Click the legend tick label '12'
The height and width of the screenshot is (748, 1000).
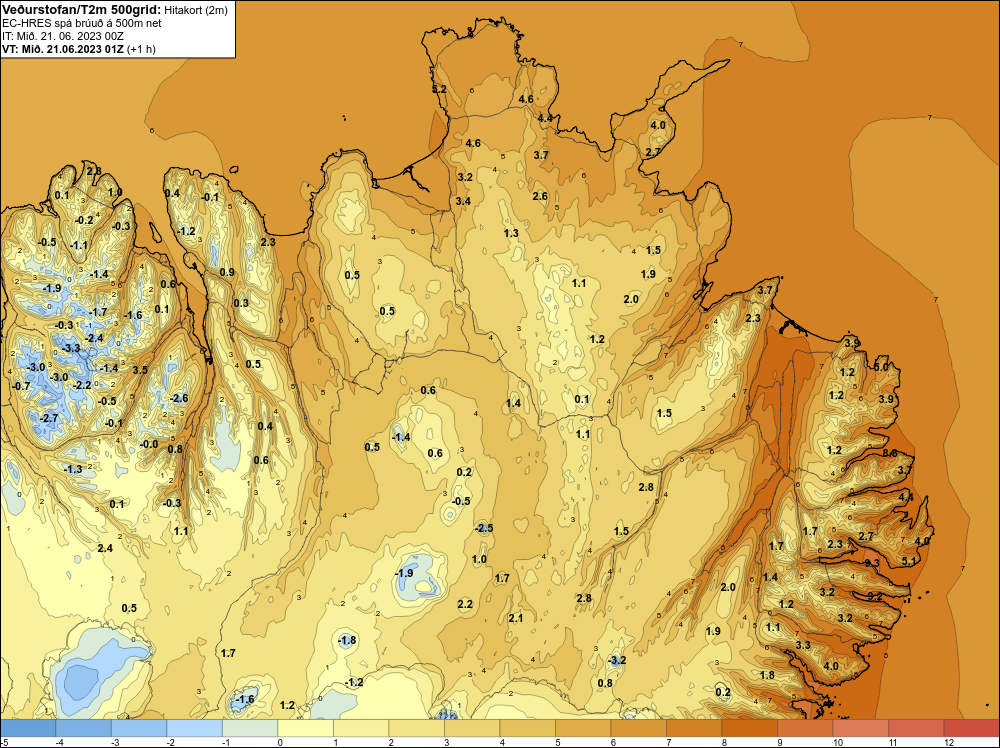point(948,742)
